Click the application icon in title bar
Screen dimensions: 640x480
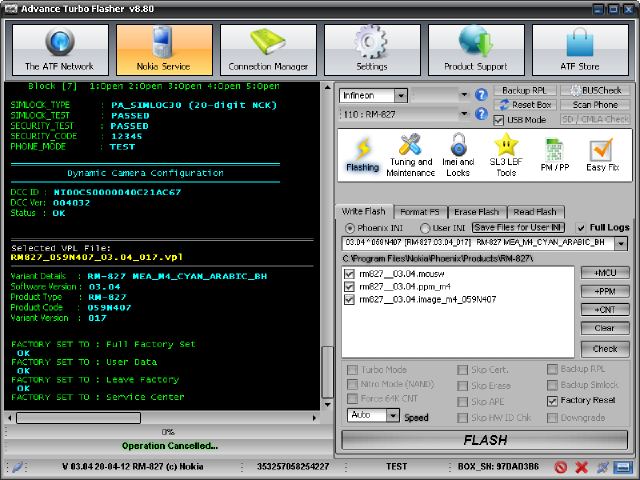11,9
